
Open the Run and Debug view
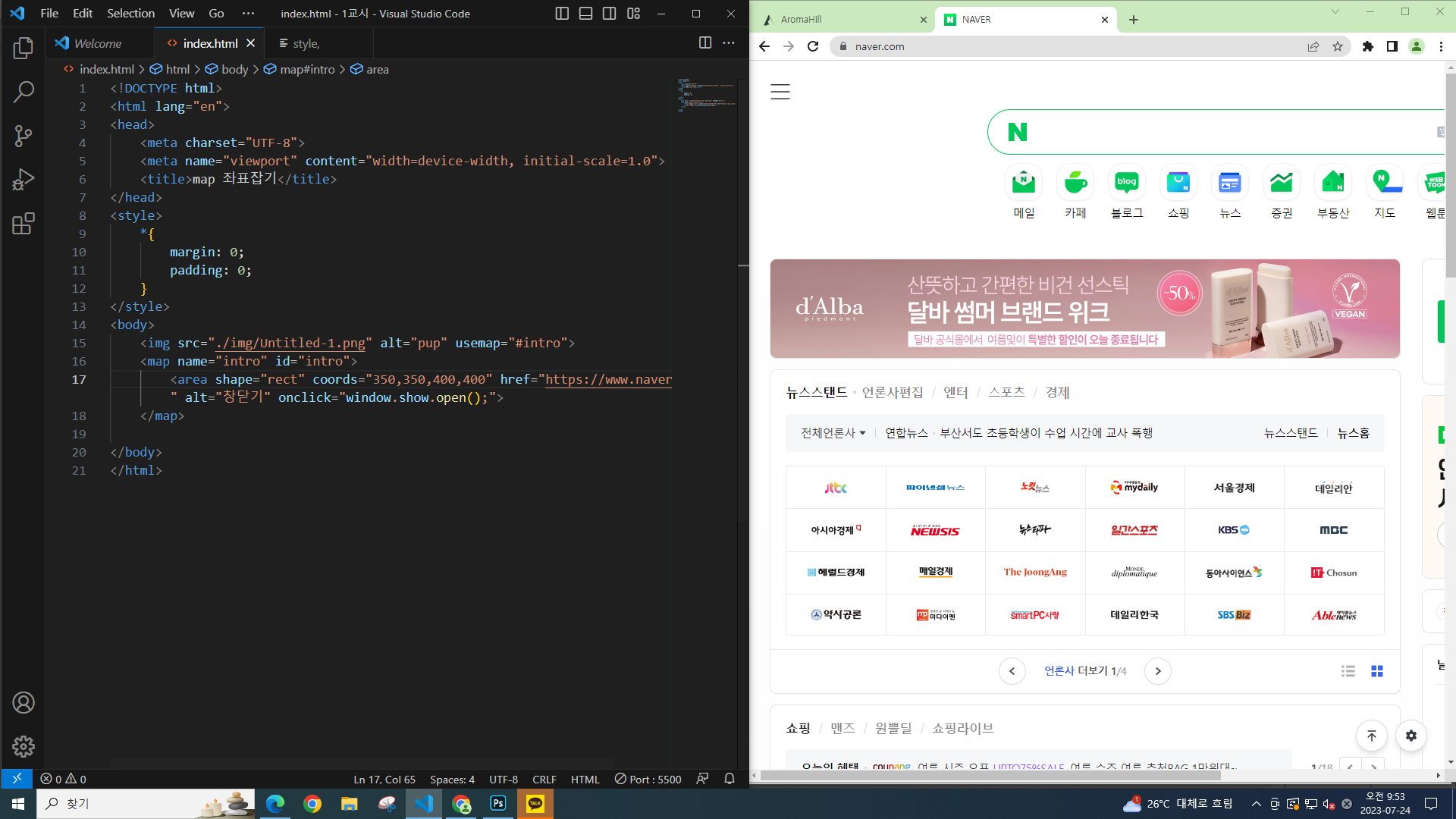point(24,180)
